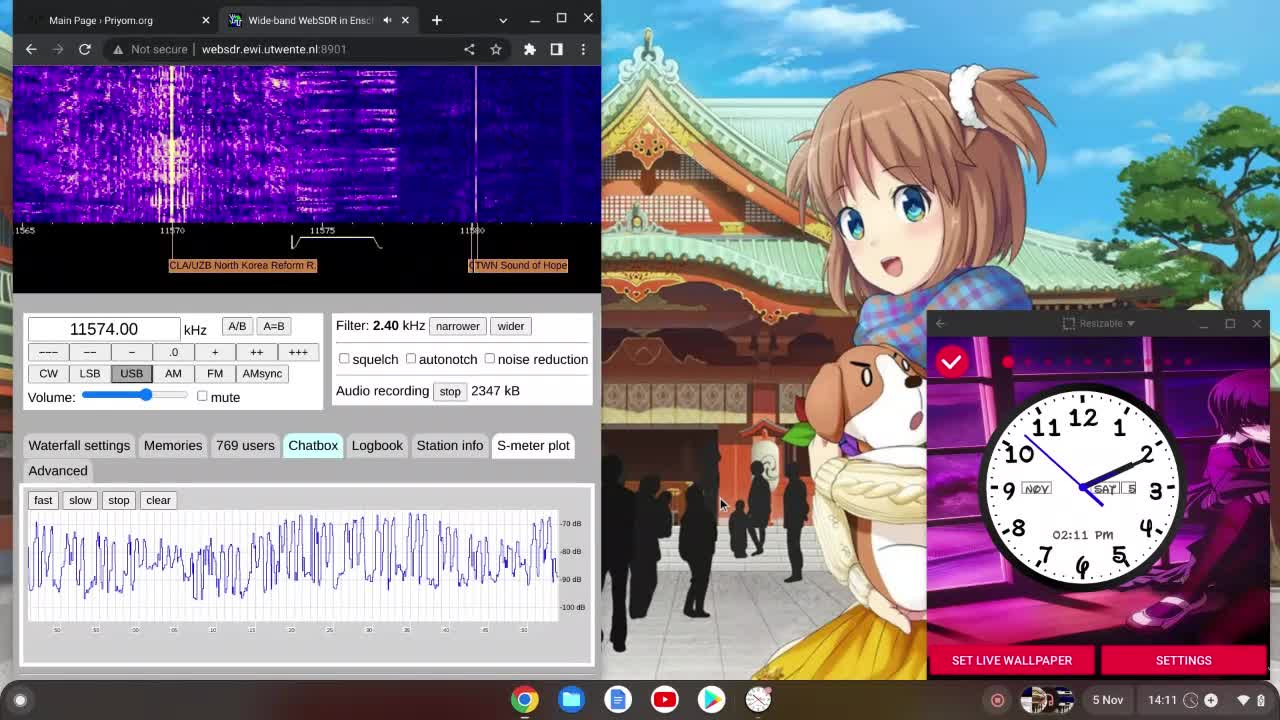Step frequency up with the +++ button
The width and height of the screenshot is (1280, 720).
click(x=298, y=352)
